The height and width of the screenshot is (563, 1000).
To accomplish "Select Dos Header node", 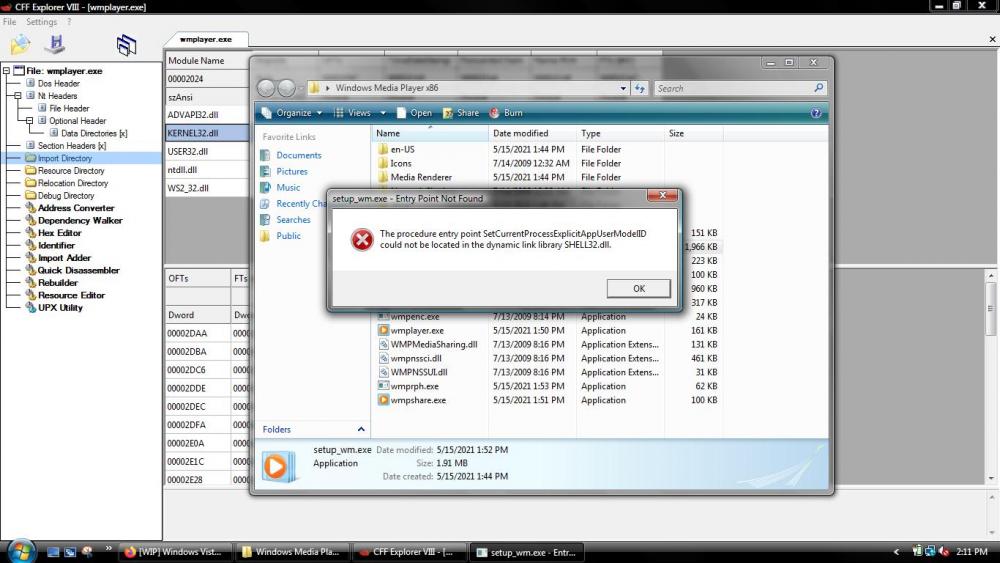I will coord(58,84).
